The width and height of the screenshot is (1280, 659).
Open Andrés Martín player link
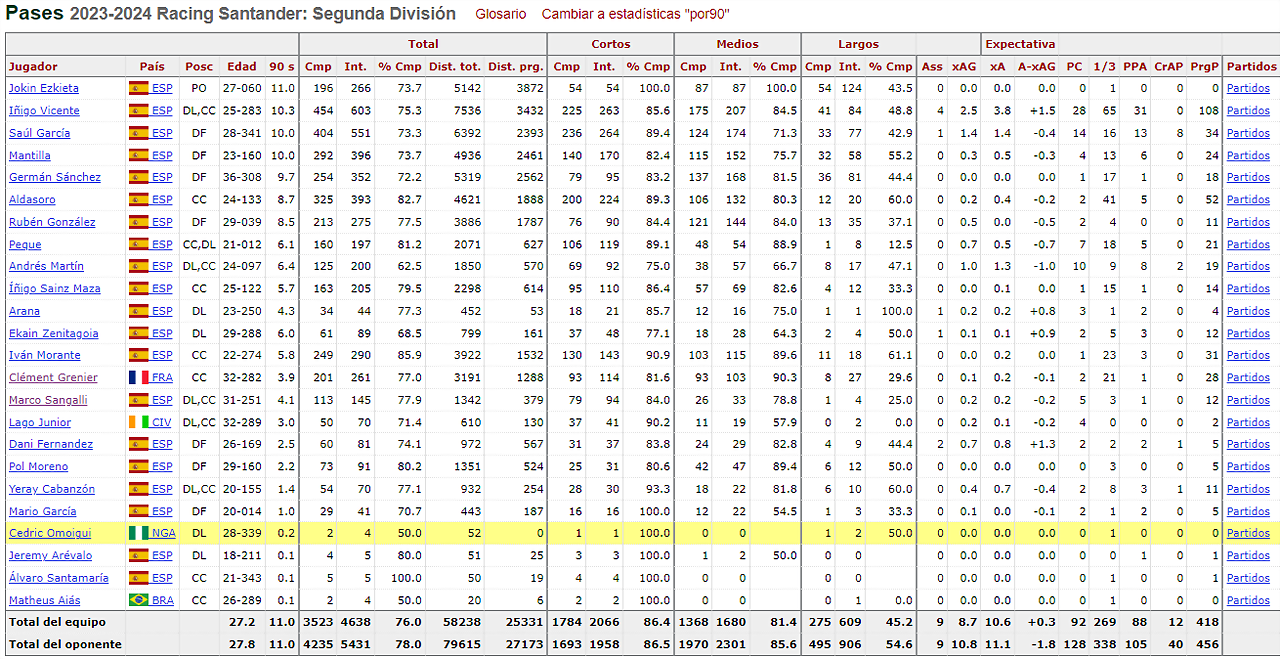46,266
